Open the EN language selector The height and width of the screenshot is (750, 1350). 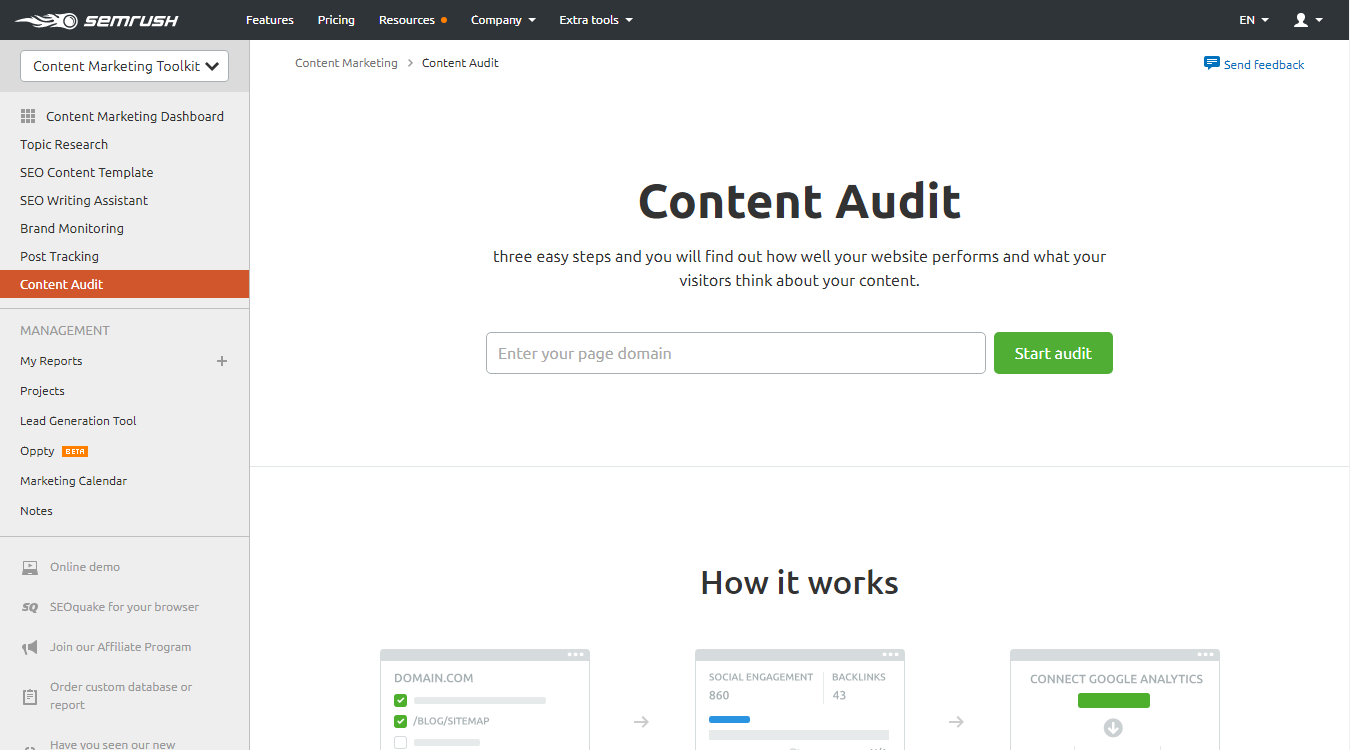1254,20
